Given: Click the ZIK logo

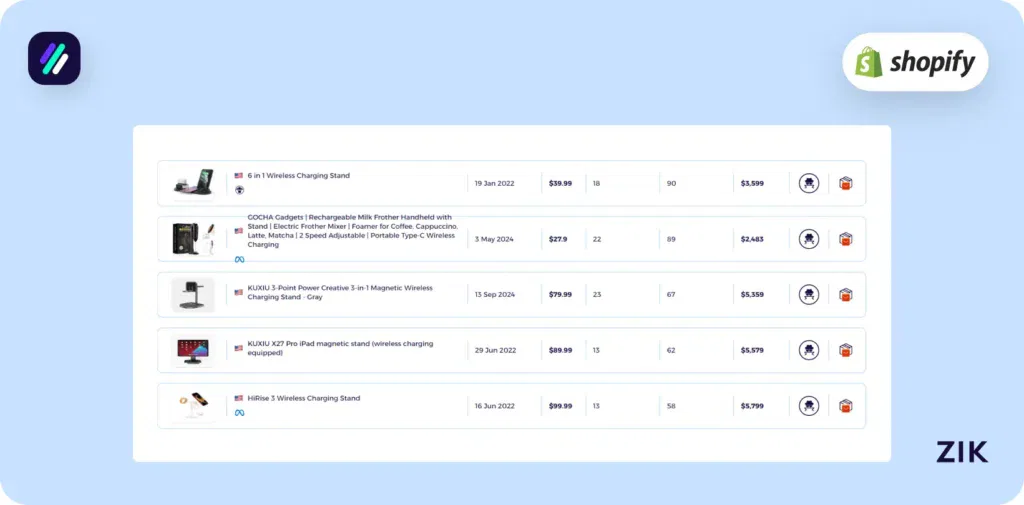Looking at the screenshot, I should pyautogui.click(x=961, y=452).
